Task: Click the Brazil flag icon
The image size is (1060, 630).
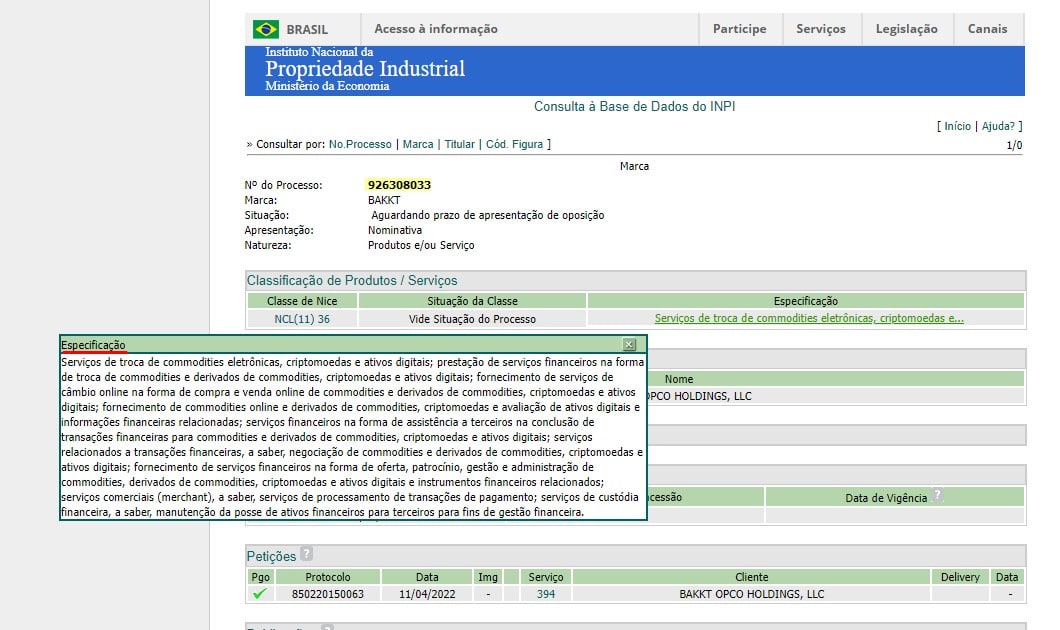Action: pyautogui.click(x=266, y=29)
